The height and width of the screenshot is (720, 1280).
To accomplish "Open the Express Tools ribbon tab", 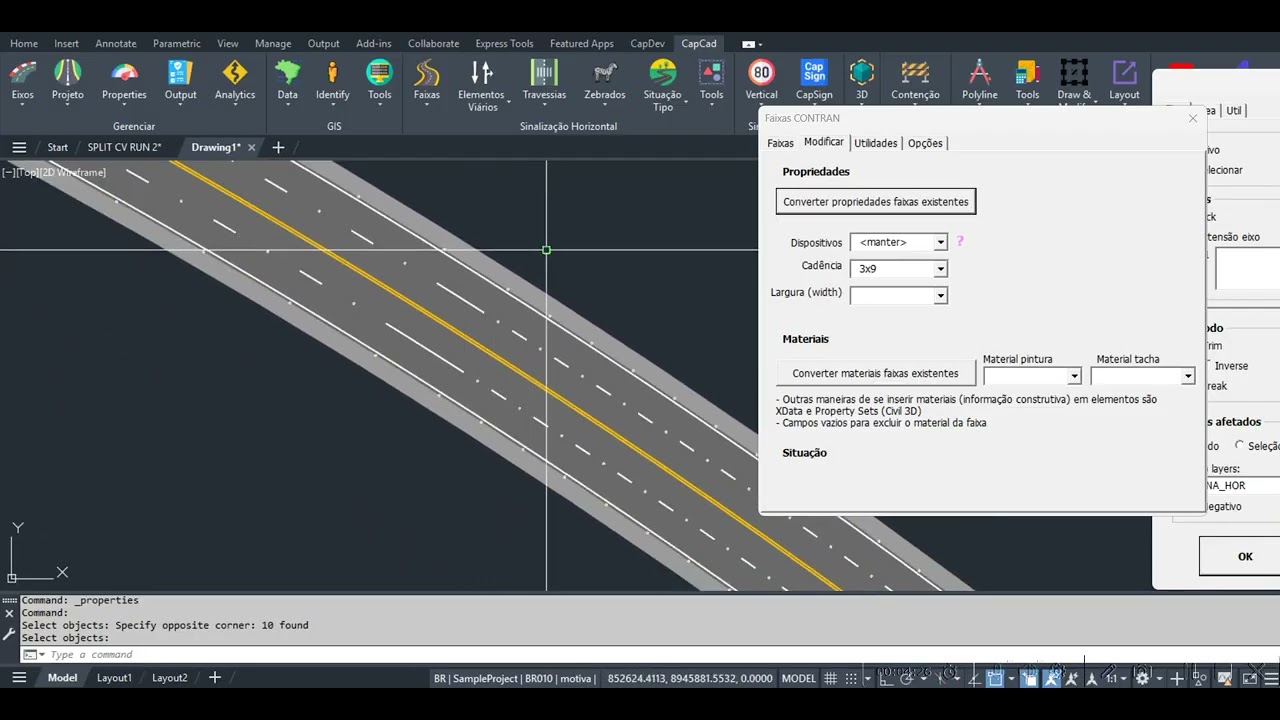I will 504,44.
